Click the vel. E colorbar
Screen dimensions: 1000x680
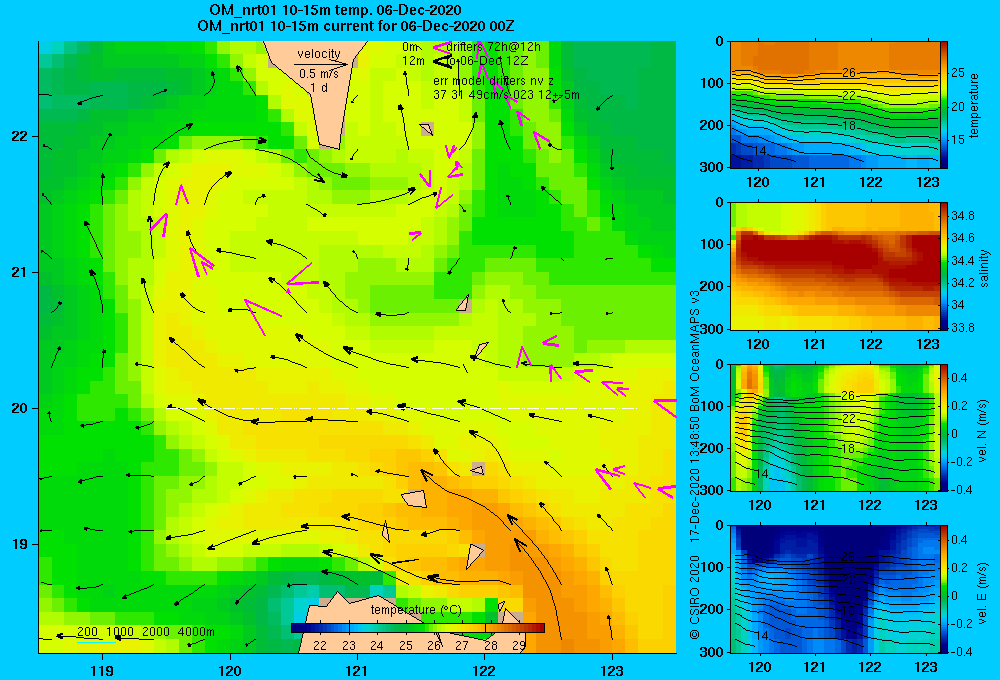[x=944, y=589]
